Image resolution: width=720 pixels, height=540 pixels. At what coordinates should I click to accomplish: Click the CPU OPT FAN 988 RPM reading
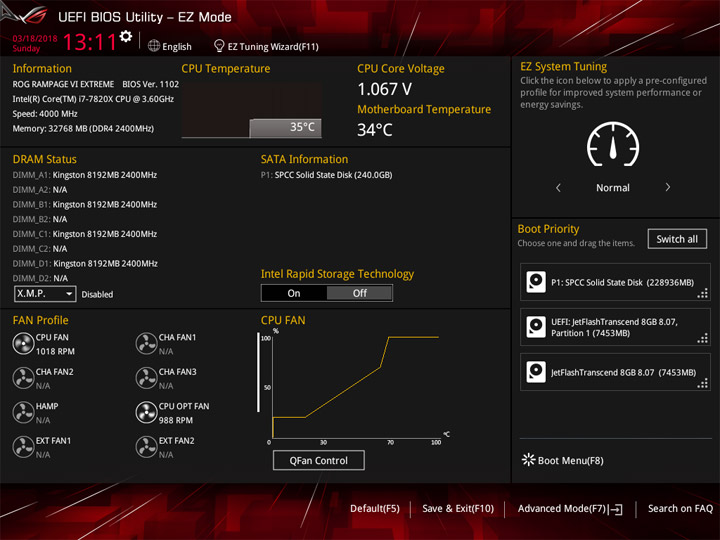point(176,420)
